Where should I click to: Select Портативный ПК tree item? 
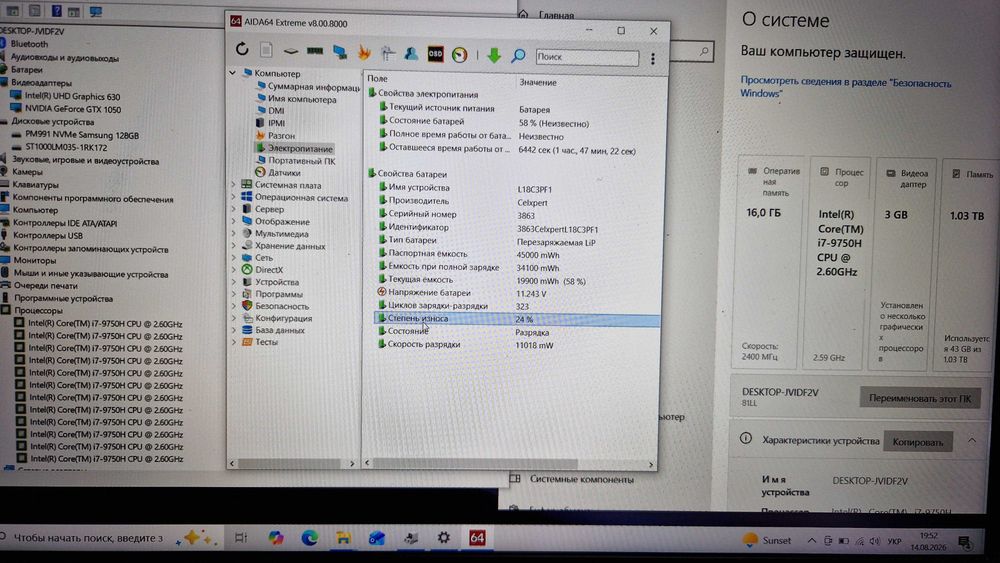point(295,161)
